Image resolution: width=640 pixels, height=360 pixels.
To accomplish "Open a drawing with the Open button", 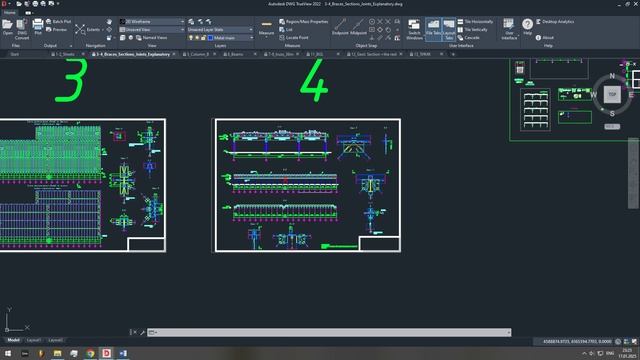I will [7, 27].
